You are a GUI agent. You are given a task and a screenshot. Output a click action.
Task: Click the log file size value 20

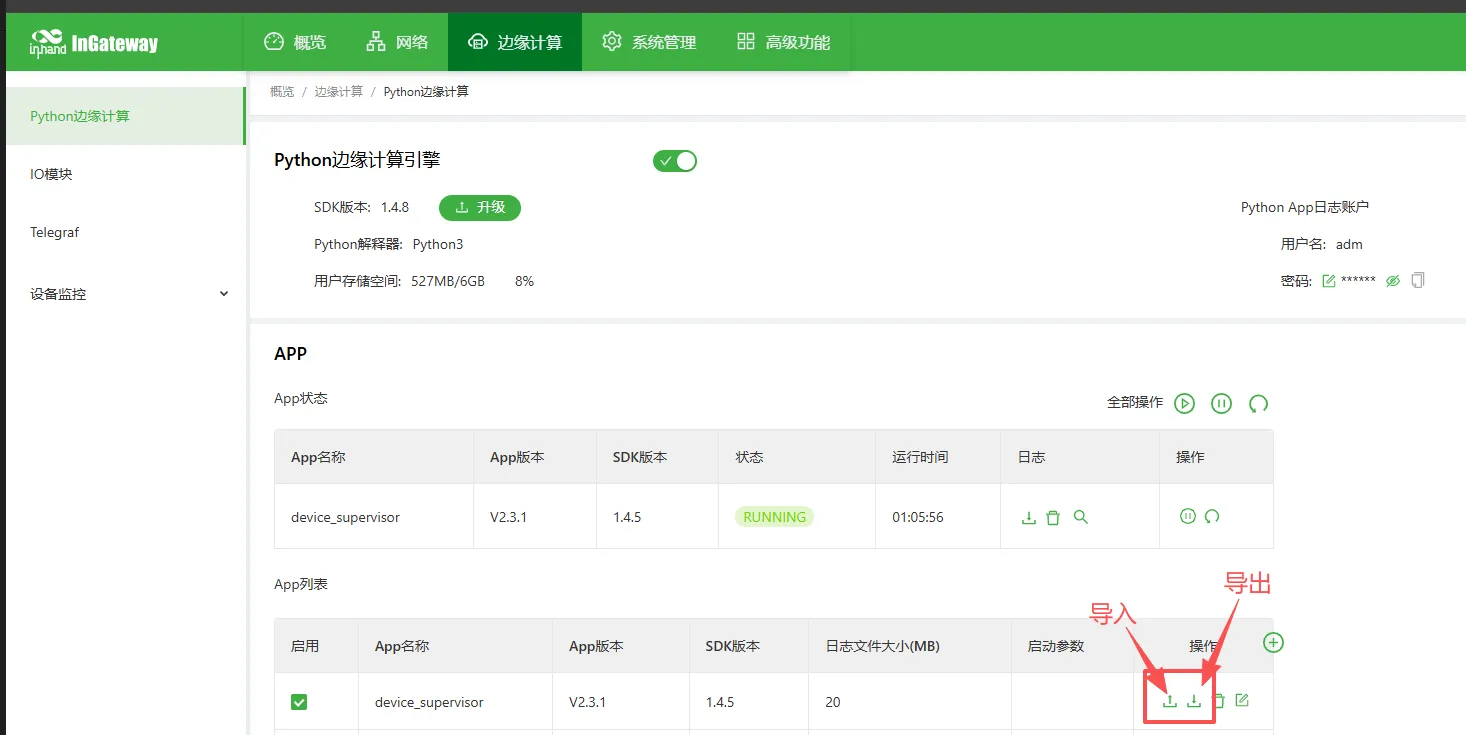(833, 702)
